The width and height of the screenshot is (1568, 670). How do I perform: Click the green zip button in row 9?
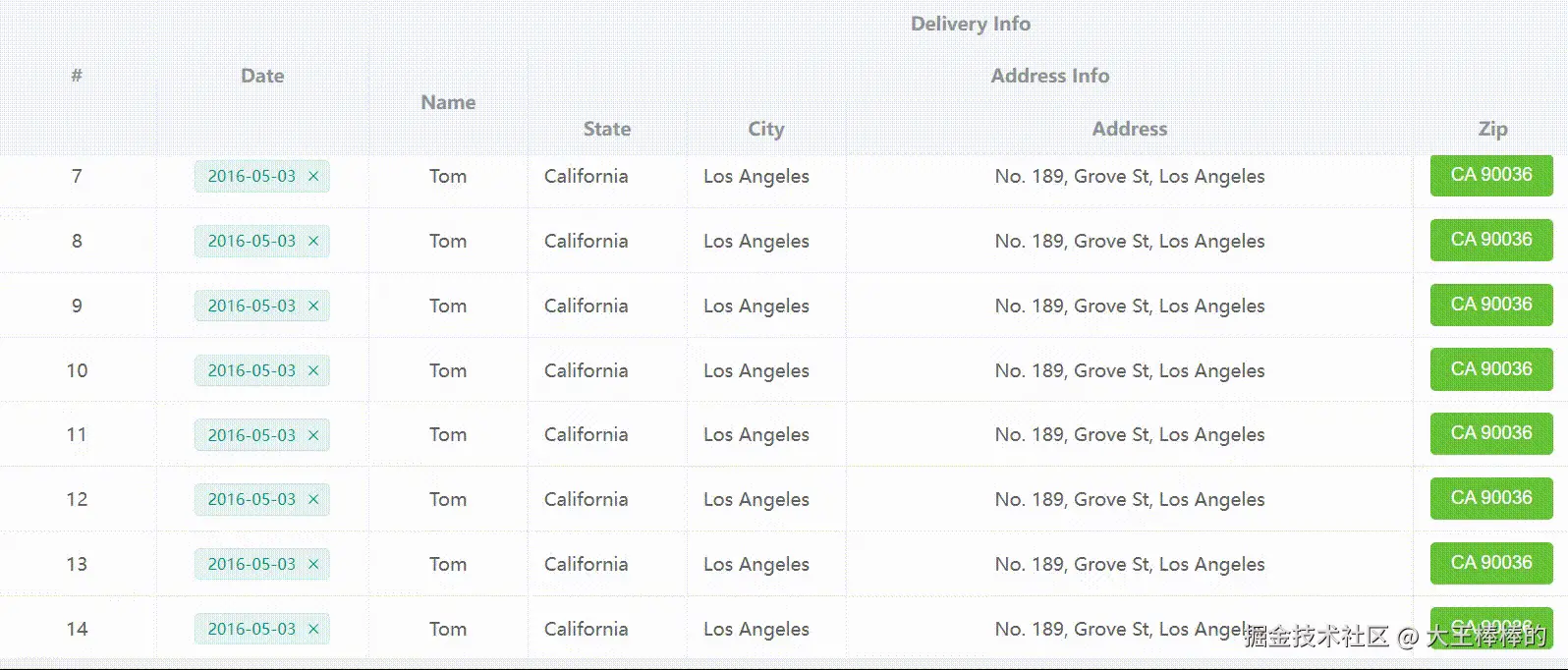[x=1491, y=305]
